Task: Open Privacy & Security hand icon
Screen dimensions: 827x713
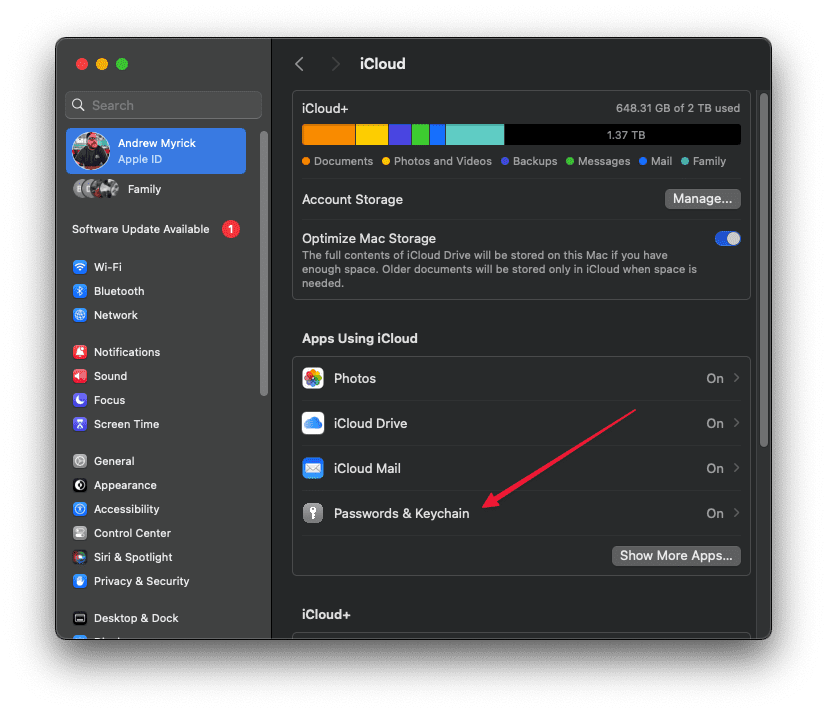Action: [x=80, y=581]
